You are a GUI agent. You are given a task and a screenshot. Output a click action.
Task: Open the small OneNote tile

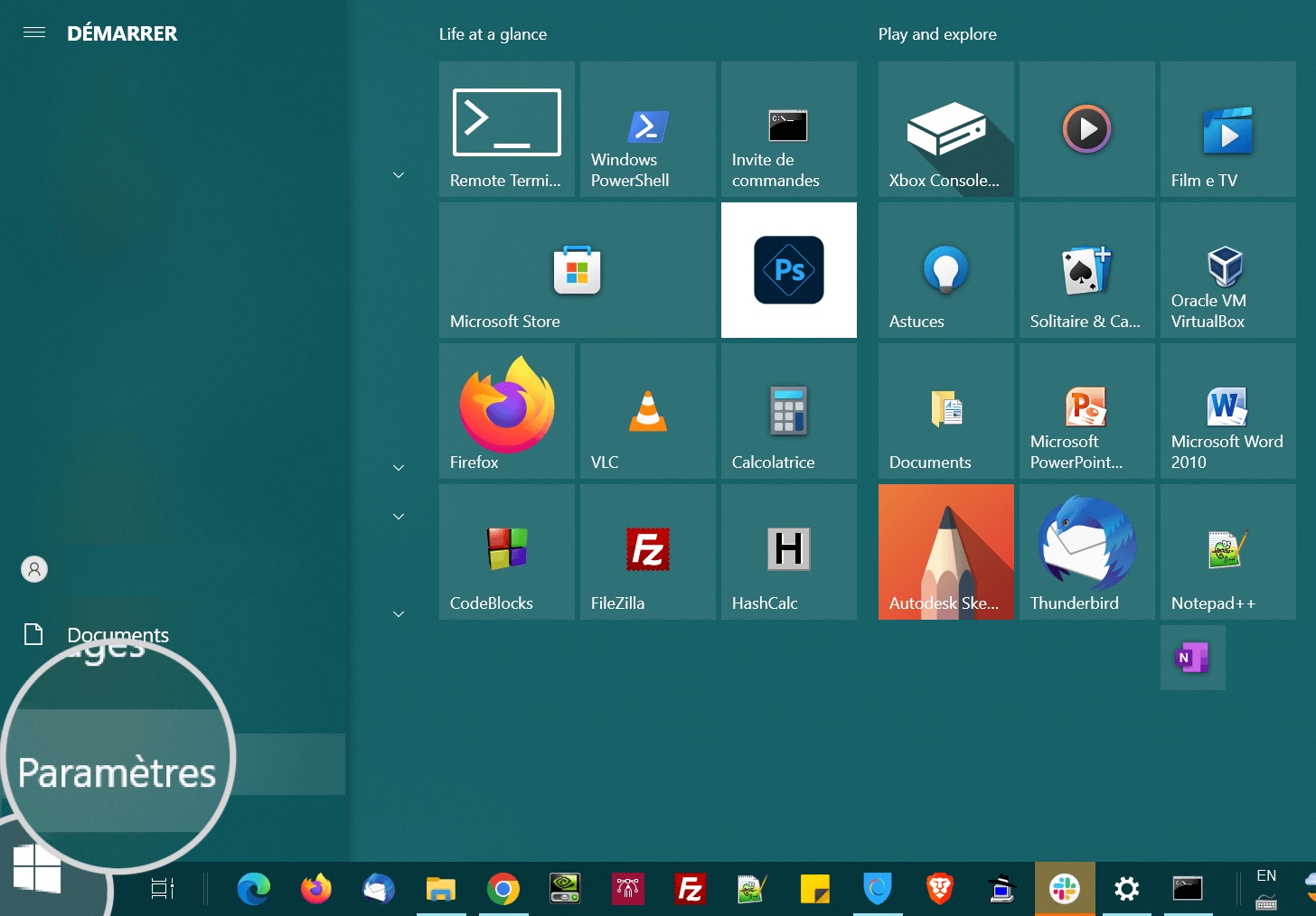click(1193, 658)
